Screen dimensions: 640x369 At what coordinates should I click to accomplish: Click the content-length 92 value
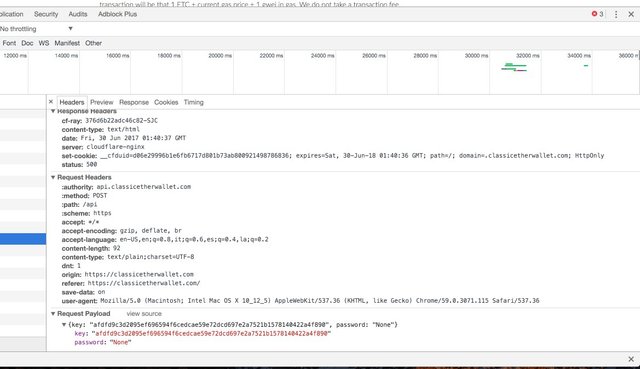click(x=117, y=248)
